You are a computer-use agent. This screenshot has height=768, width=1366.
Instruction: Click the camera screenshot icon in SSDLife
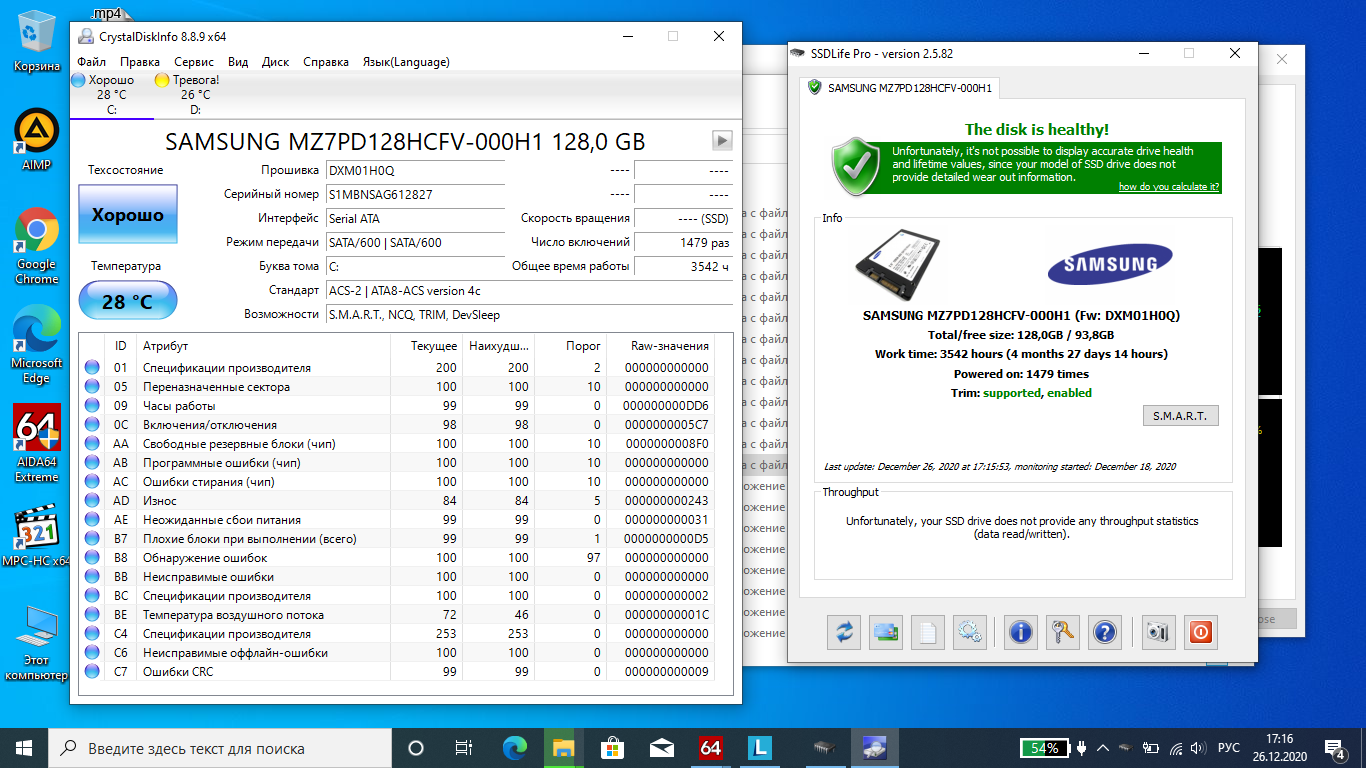(1157, 632)
